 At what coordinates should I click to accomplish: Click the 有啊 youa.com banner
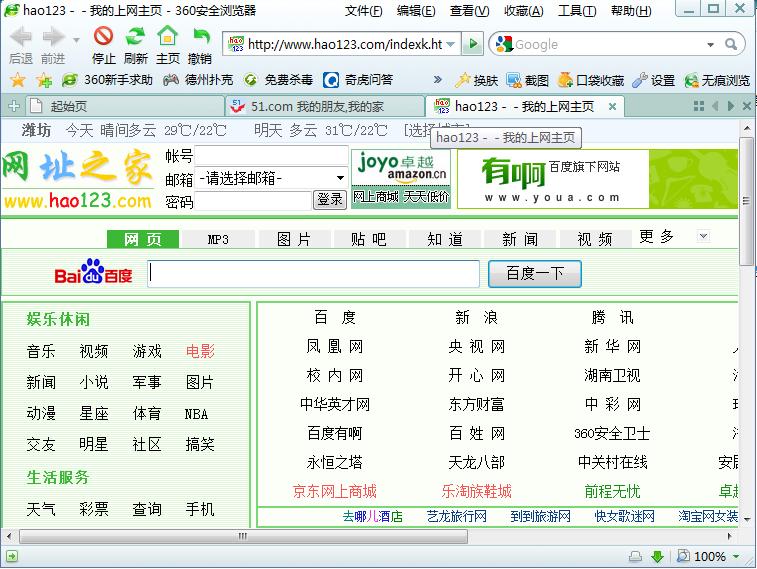pyautogui.click(x=597, y=179)
